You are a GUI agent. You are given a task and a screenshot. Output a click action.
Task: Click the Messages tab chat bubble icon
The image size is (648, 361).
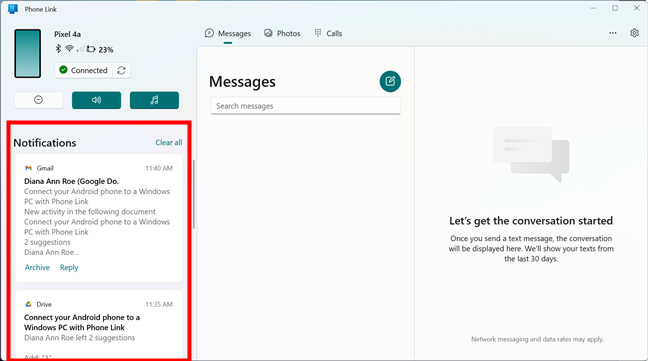coord(210,33)
